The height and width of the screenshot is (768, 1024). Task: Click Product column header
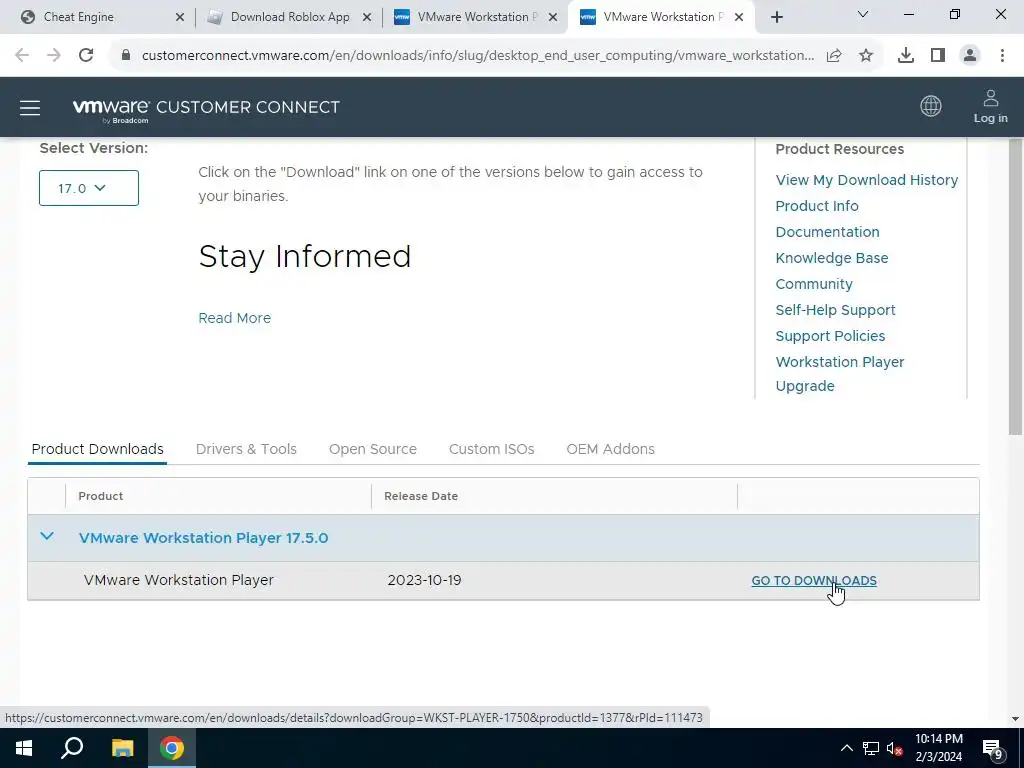pyautogui.click(x=101, y=496)
